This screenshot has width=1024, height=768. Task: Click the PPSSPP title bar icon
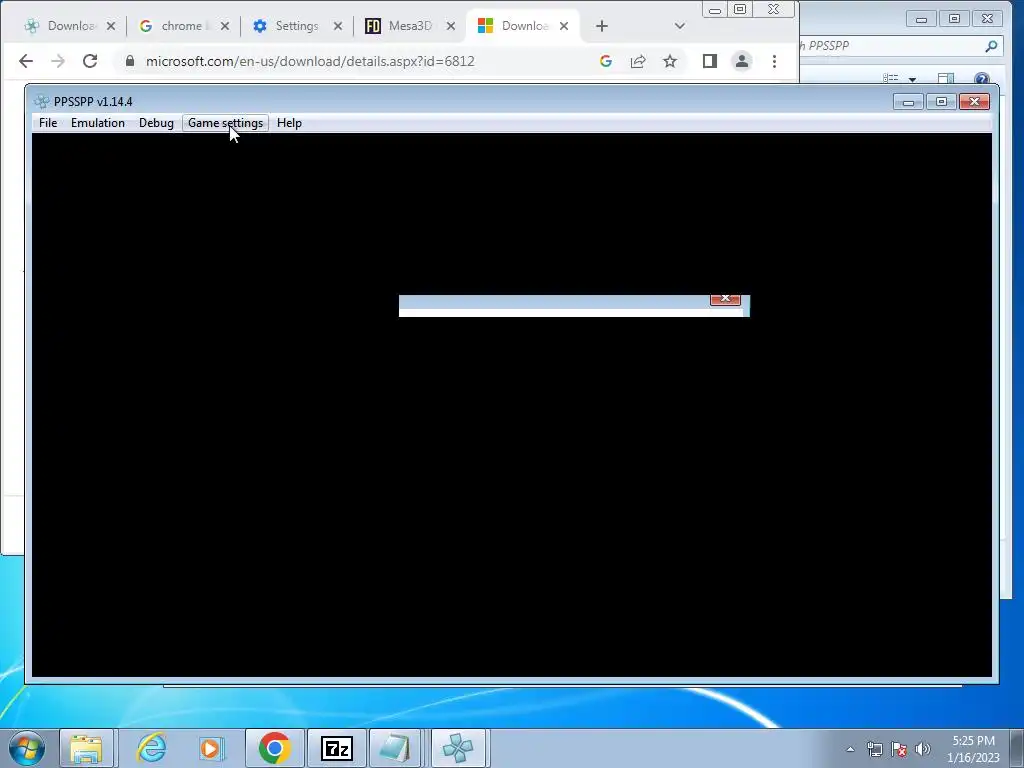coord(42,101)
